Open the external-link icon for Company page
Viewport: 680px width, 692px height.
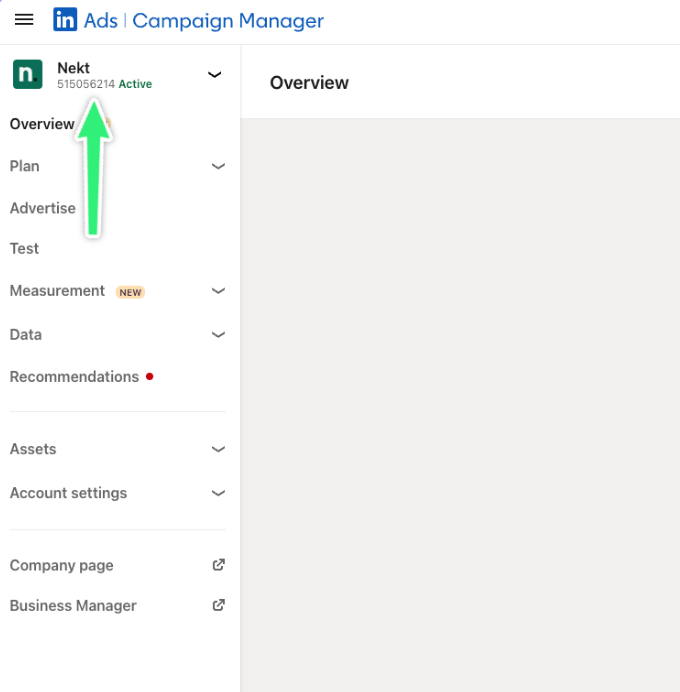pyautogui.click(x=218, y=565)
